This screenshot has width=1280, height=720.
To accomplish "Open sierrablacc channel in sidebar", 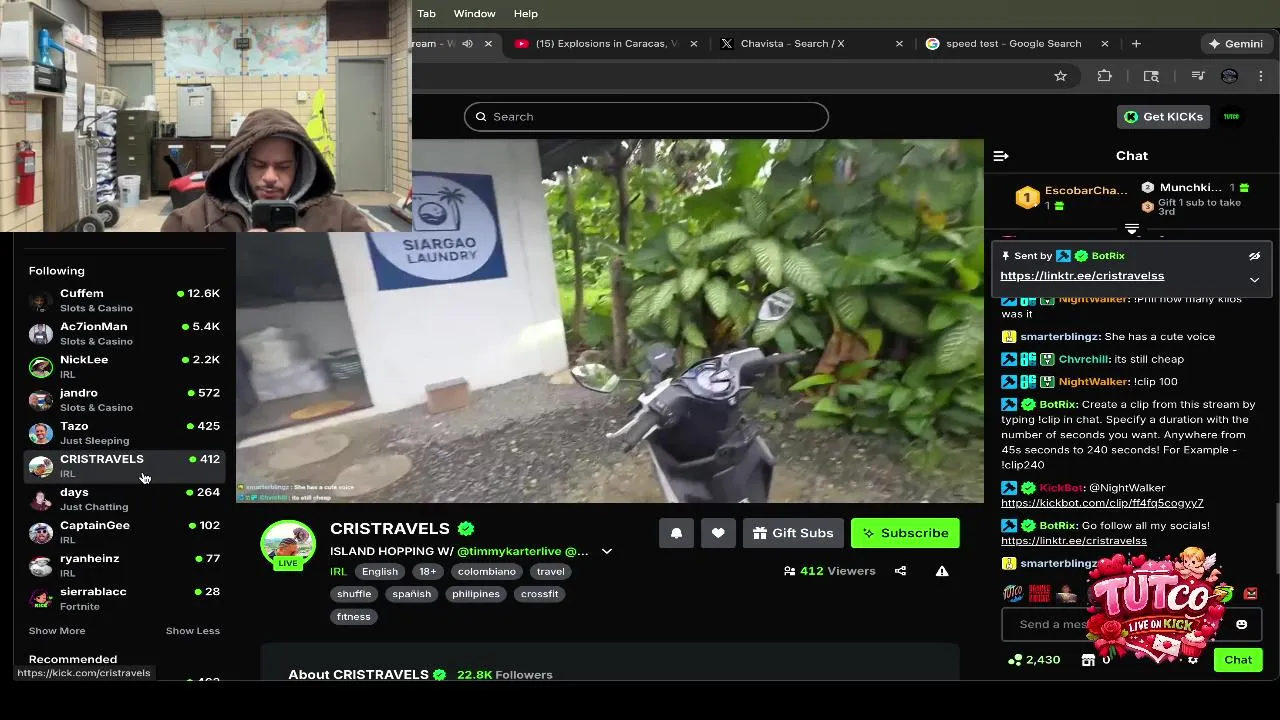I will pyautogui.click(x=124, y=597).
